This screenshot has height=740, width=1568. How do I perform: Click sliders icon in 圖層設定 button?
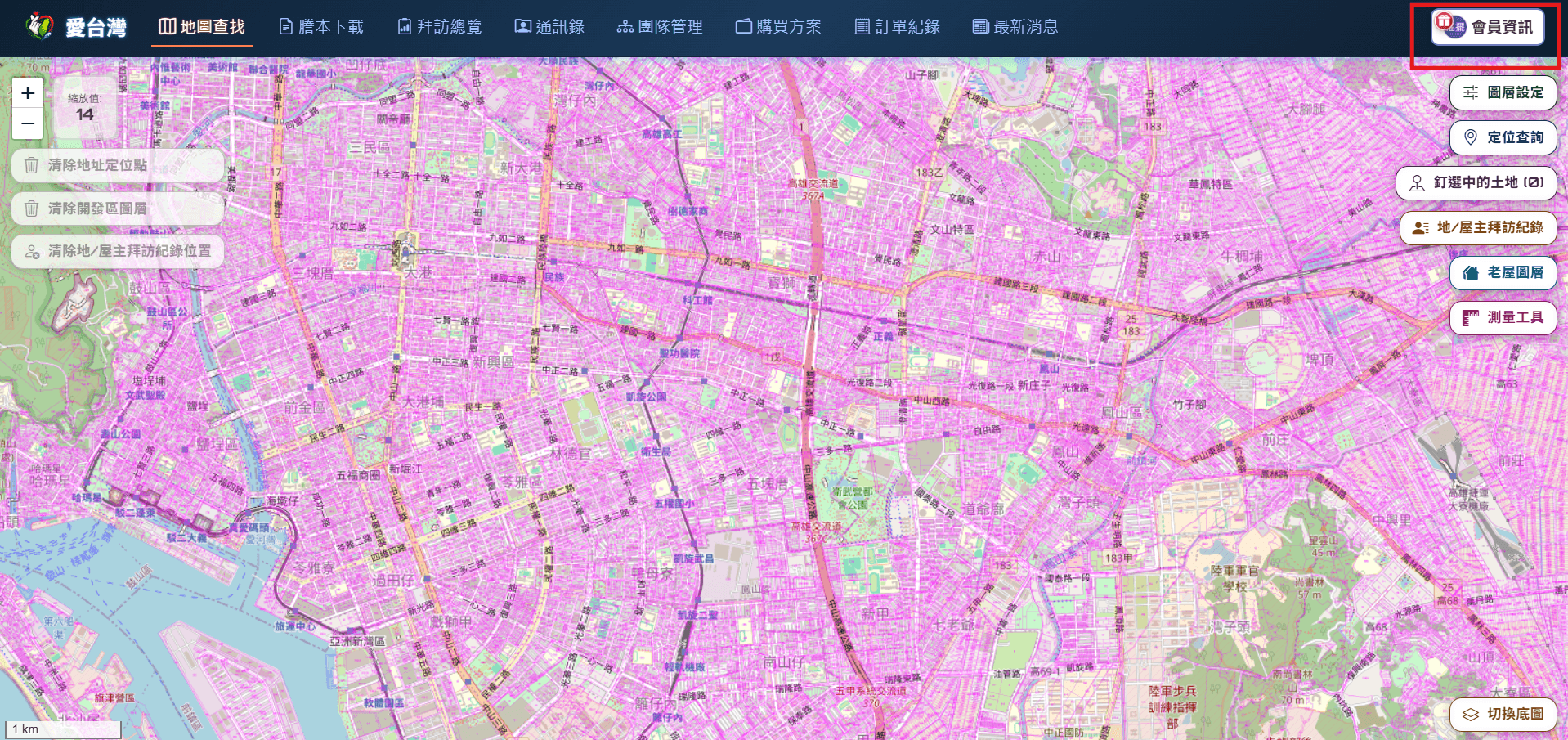tap(1471, 92)
